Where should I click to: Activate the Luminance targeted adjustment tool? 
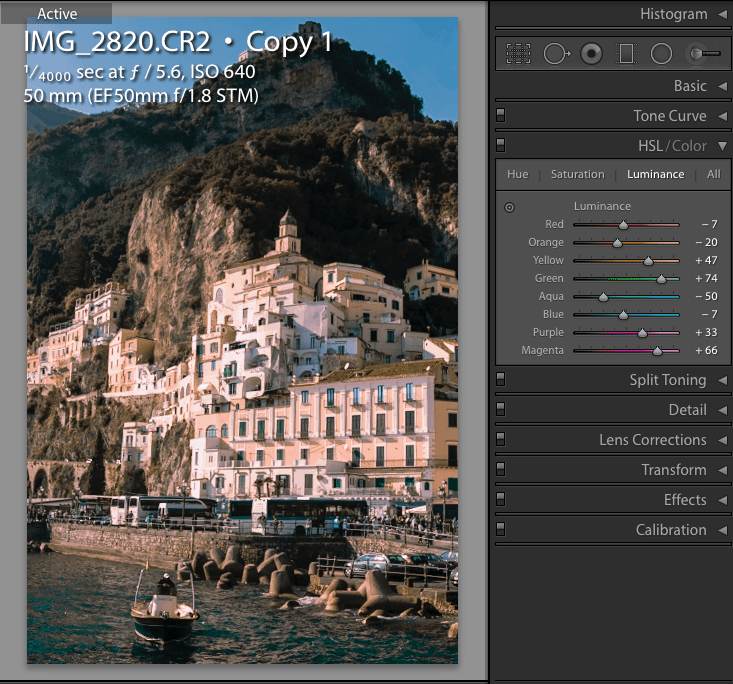(509, 207)
